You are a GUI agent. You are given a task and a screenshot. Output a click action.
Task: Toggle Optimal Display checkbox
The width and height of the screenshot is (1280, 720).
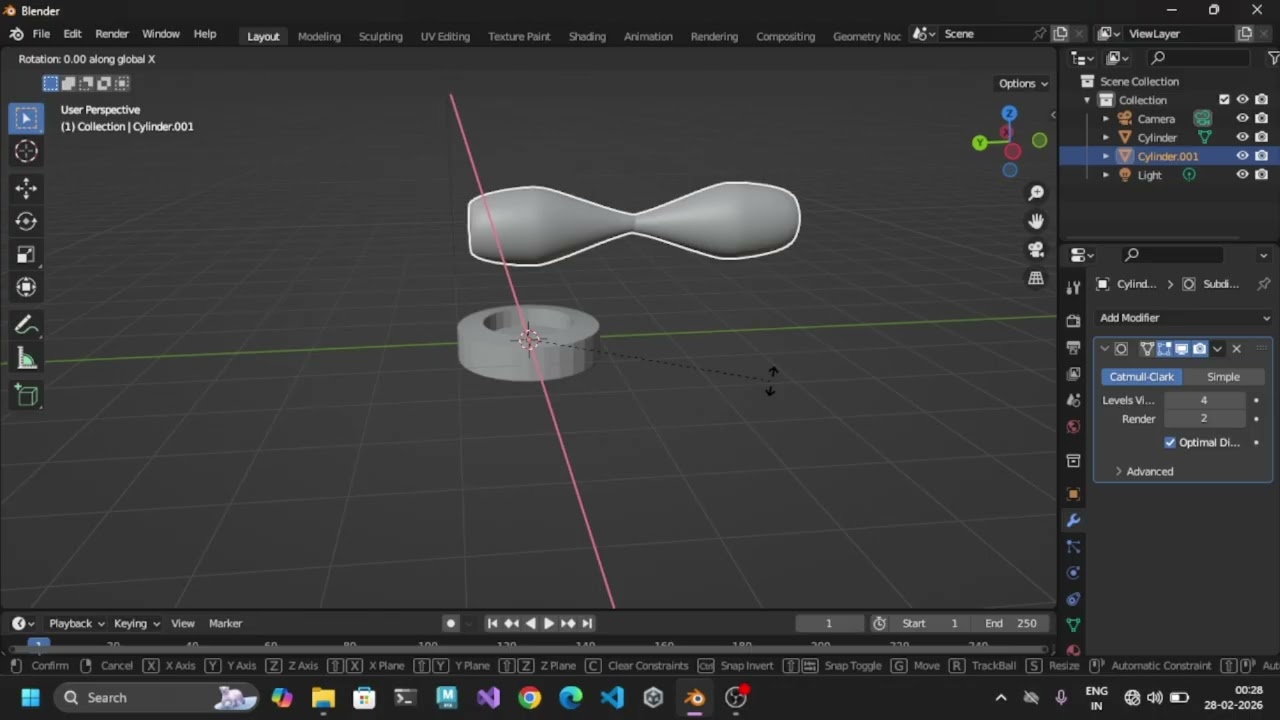(x=1170, y=442)
